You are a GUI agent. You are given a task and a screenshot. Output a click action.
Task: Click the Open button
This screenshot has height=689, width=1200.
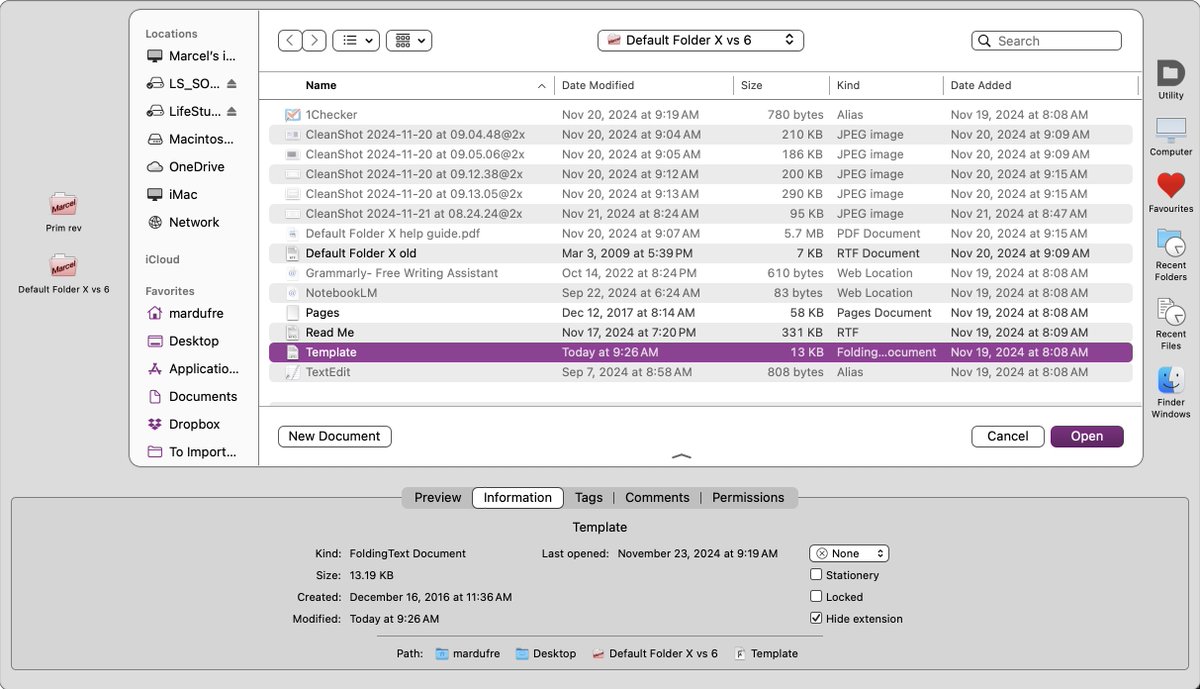(1087, 436)
